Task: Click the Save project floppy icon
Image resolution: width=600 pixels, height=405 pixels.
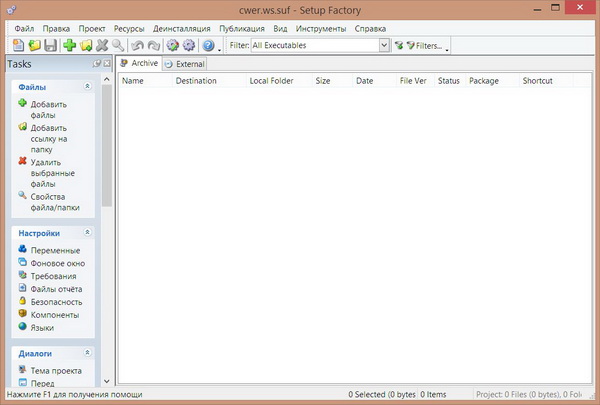Action: [x=50, y=46]
